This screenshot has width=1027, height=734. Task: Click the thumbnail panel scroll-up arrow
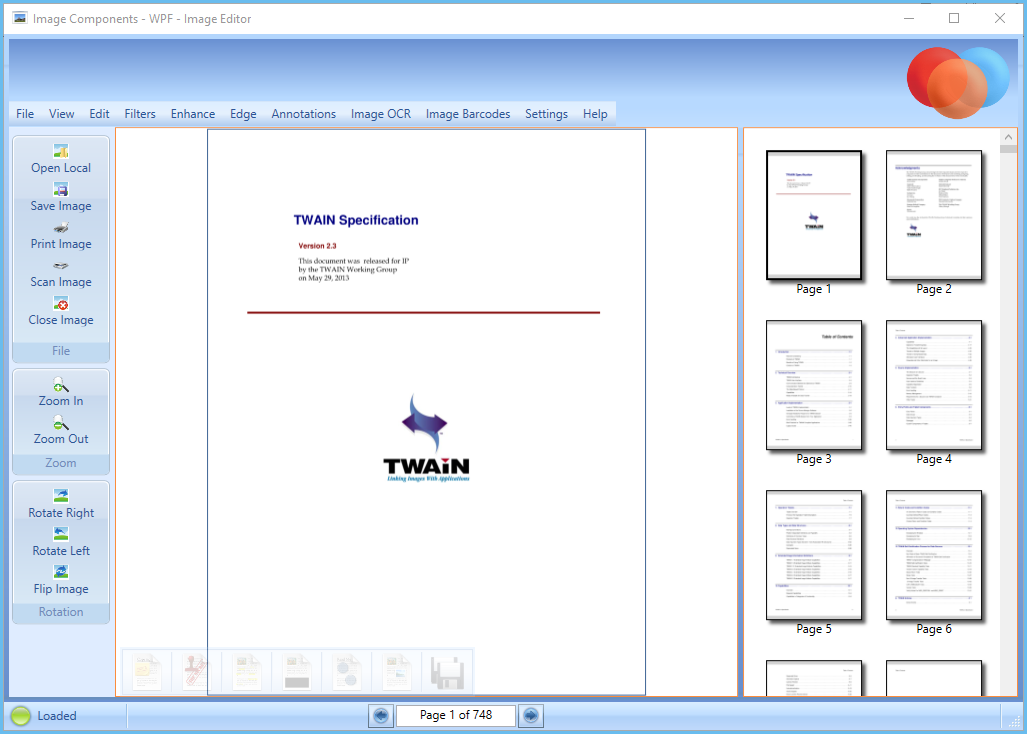(x=1008, y=137)
